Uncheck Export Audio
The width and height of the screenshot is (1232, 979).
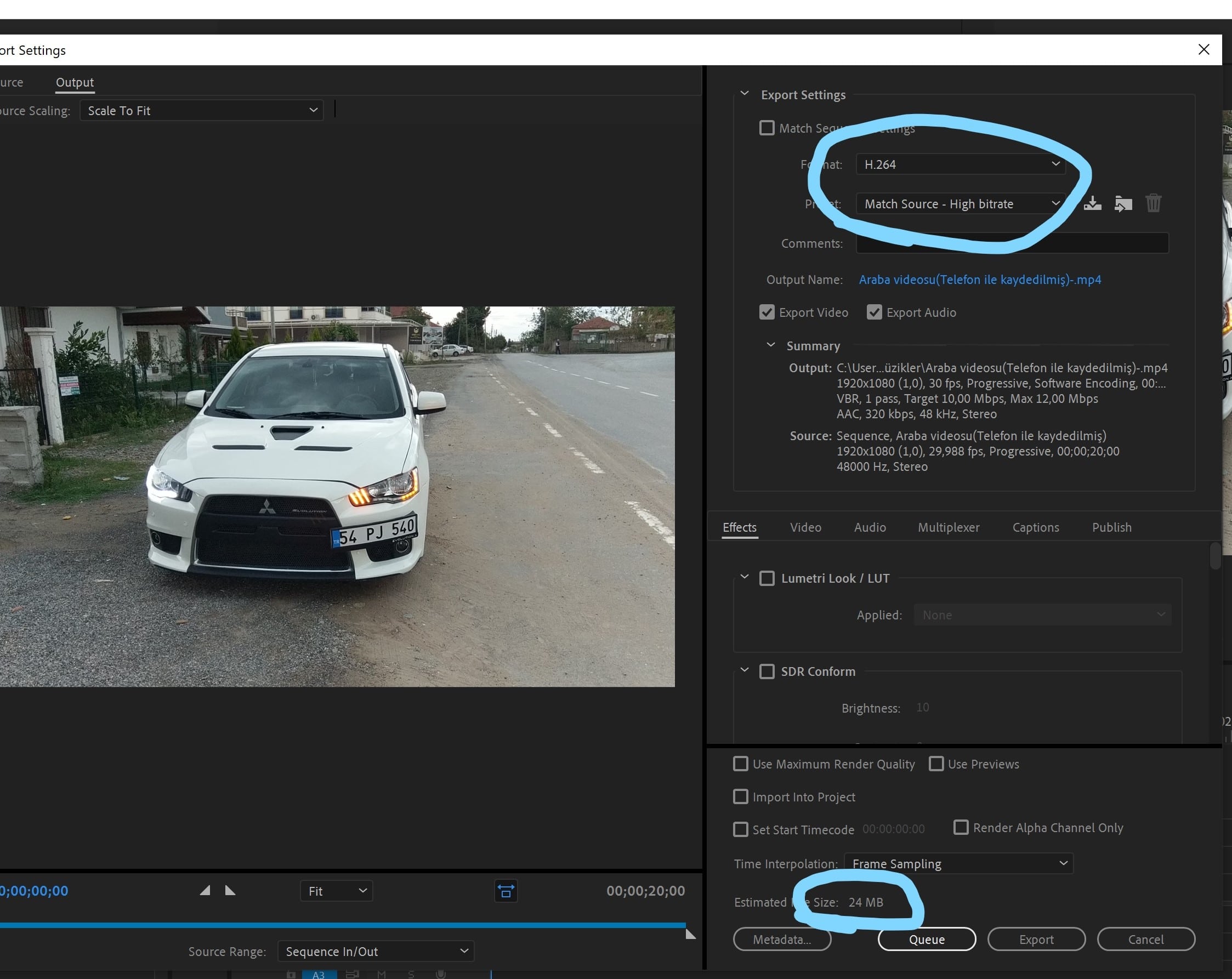(874, 312)
